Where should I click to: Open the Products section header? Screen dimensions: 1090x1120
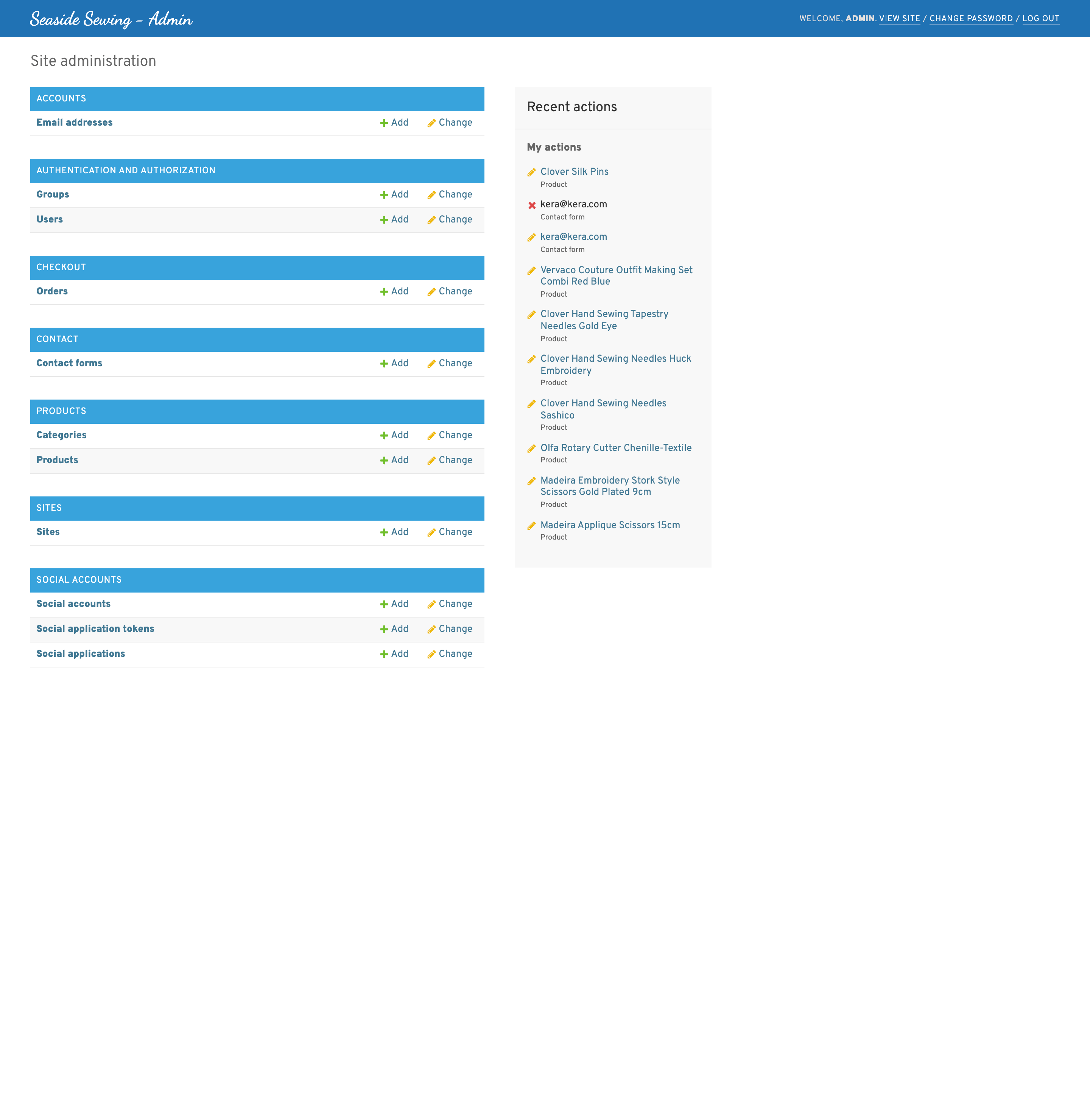pyautogui.click(x=61, y=411)
